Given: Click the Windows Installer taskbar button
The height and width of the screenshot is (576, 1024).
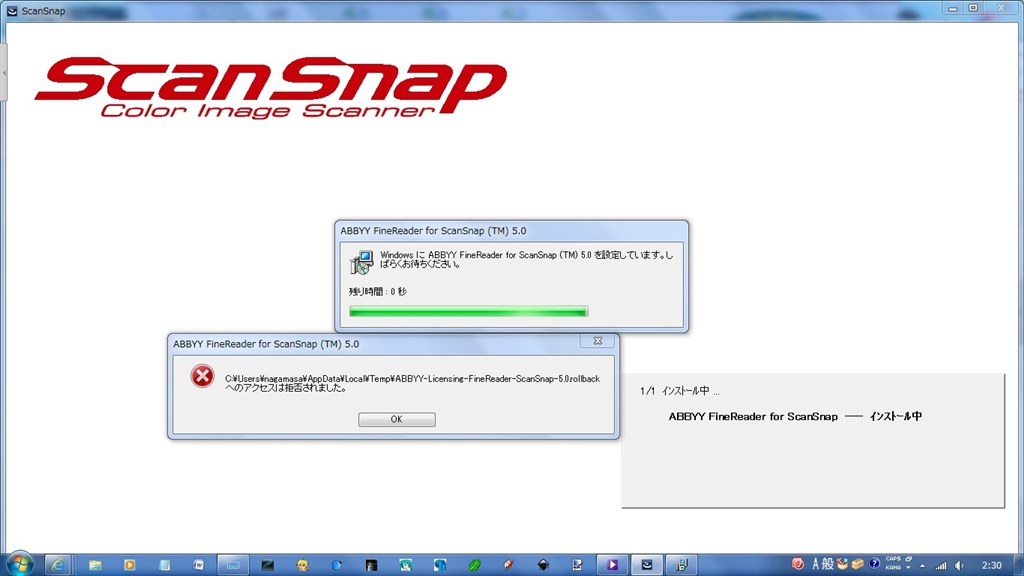Looking at the screenshot, I should click(x=681, y=565).
